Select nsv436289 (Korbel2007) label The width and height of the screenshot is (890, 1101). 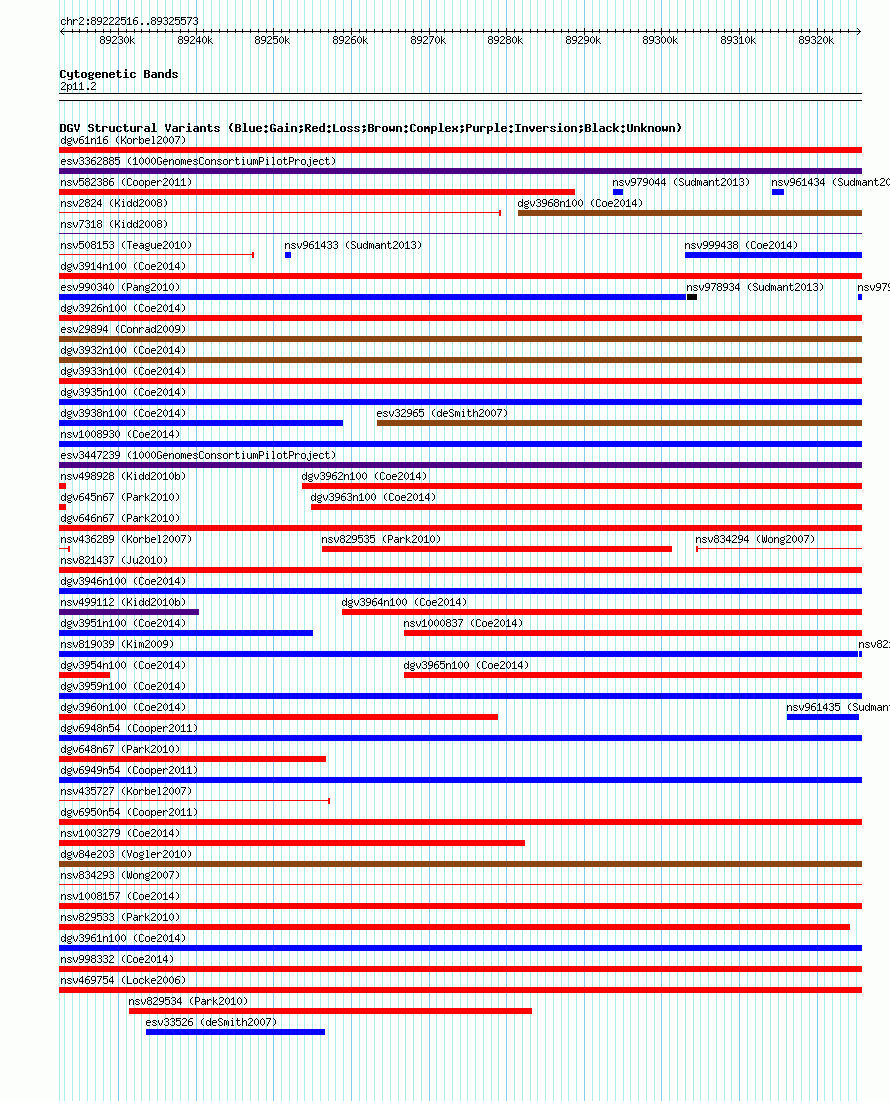pyautogui.click(x=126, y=541)
